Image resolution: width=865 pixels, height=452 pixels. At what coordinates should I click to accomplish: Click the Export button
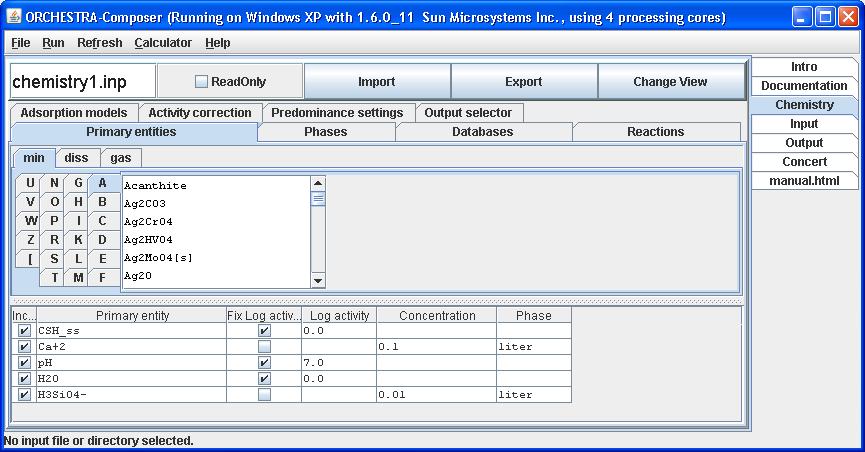click(524, 82)
